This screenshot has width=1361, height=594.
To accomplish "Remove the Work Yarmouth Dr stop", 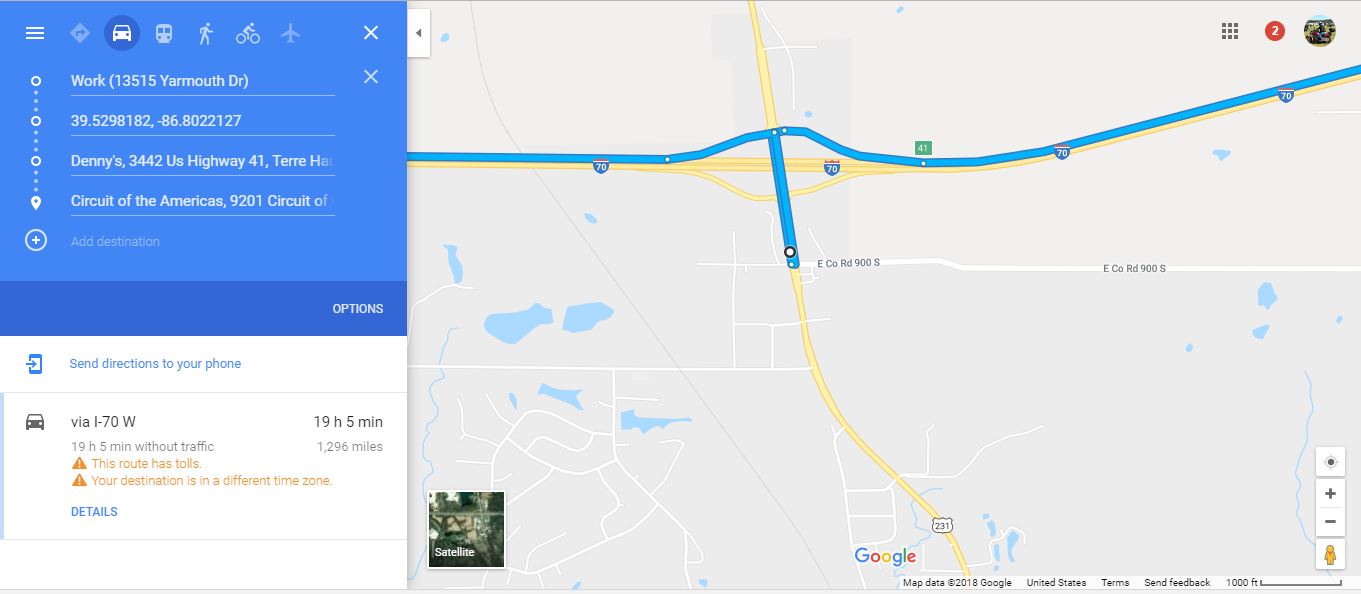I will click(371, 77).
